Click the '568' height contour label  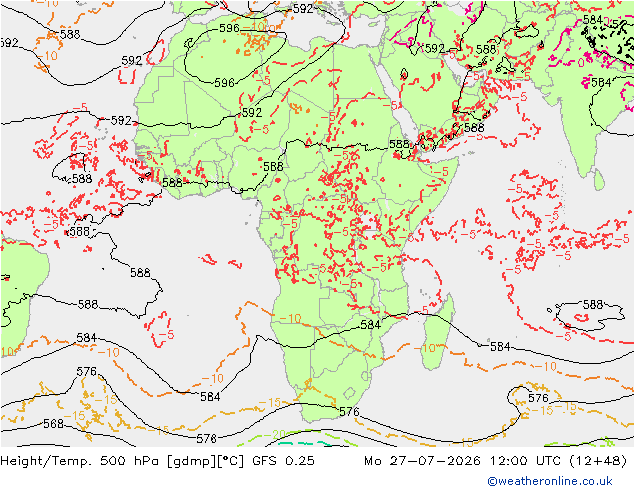[53, 423]
